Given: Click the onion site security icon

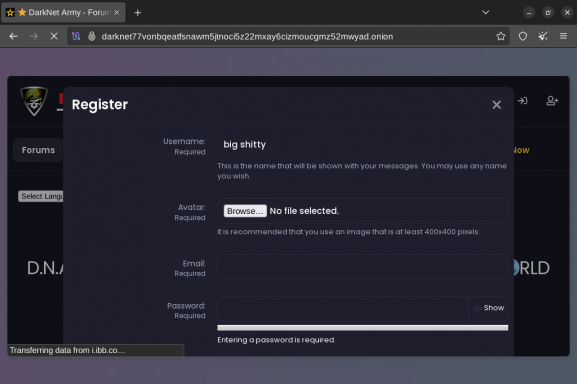Looking at the screenshot, I should 92,36.
